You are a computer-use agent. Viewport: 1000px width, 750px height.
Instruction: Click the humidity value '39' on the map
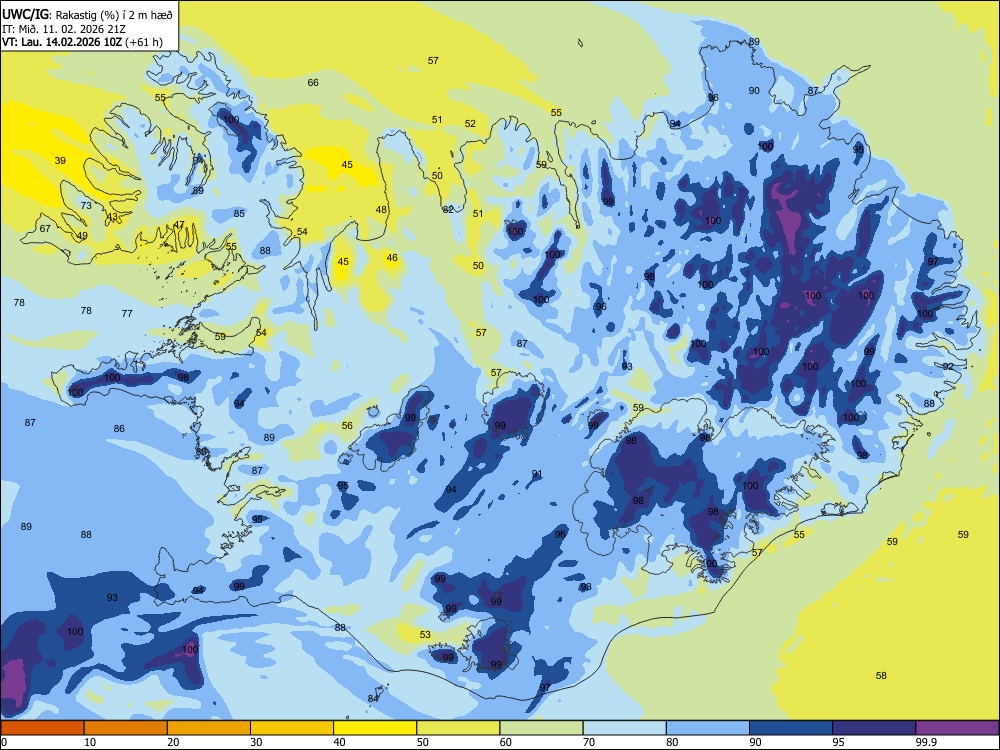[60, 161]
